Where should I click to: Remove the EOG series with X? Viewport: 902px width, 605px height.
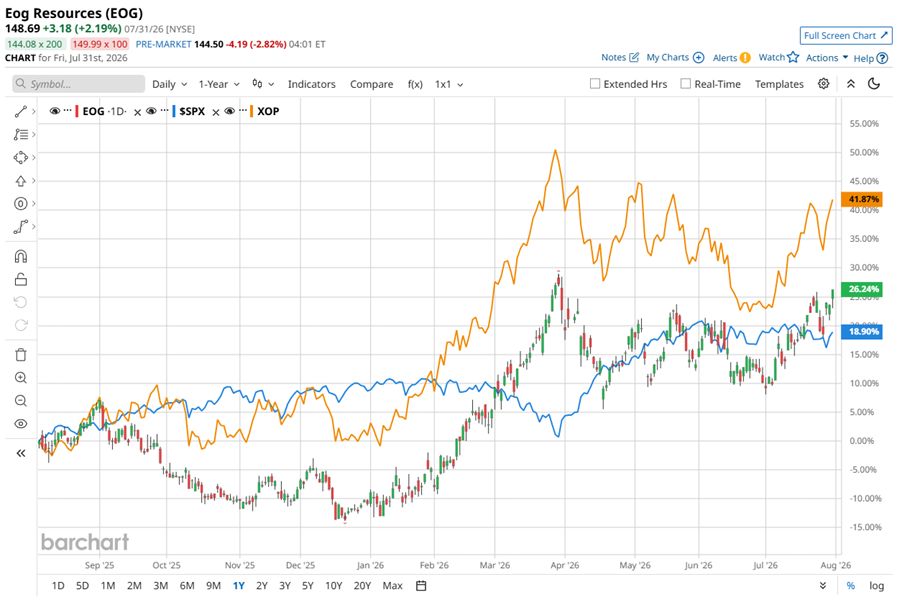[x=137, y=112]
